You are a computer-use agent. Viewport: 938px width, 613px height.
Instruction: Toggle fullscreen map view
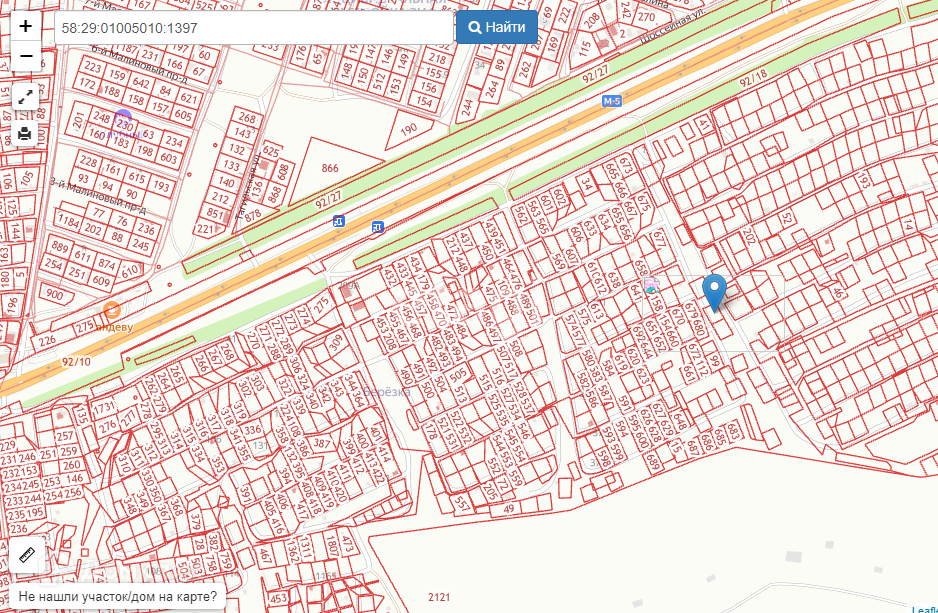click(25, 97)
